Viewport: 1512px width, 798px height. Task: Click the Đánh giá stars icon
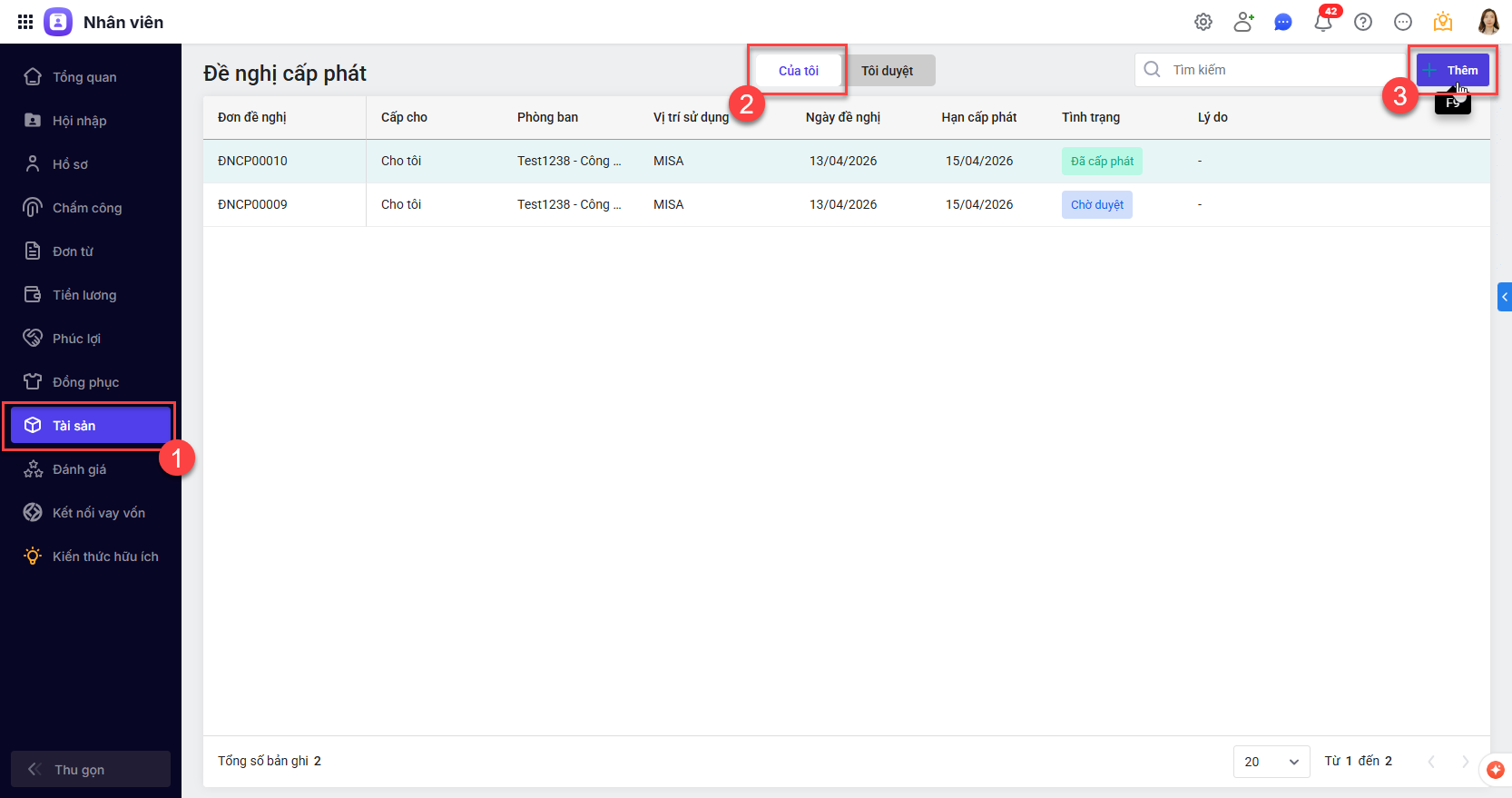(33, 468)
